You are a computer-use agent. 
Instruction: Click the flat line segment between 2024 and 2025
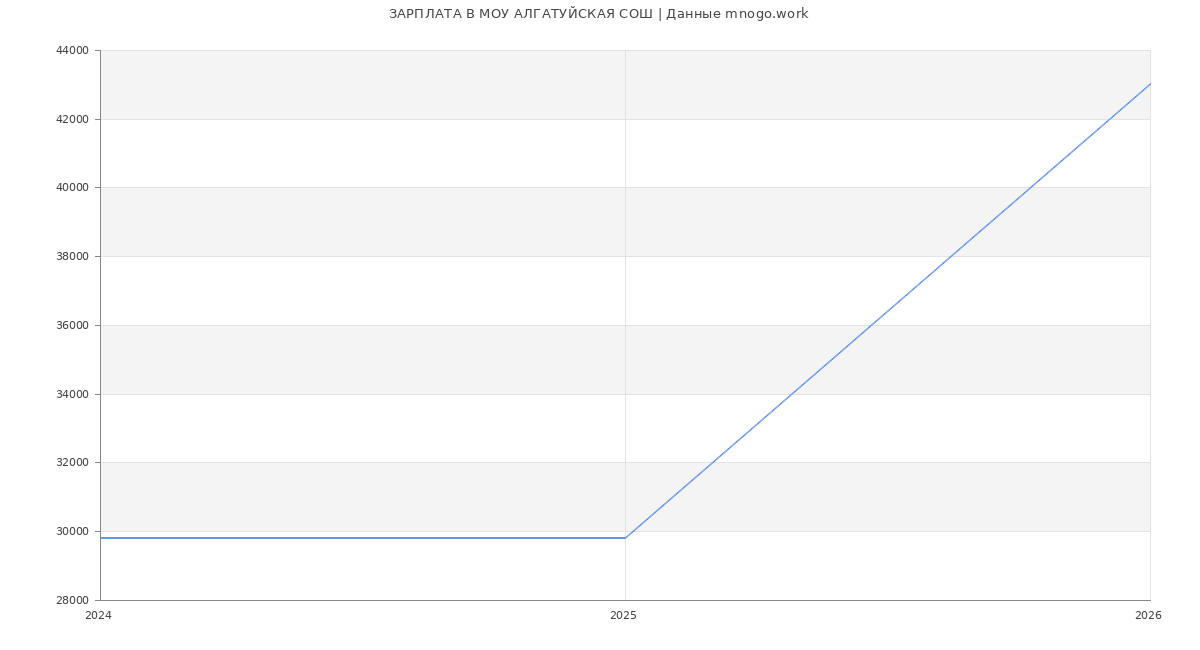click(362, 538)
